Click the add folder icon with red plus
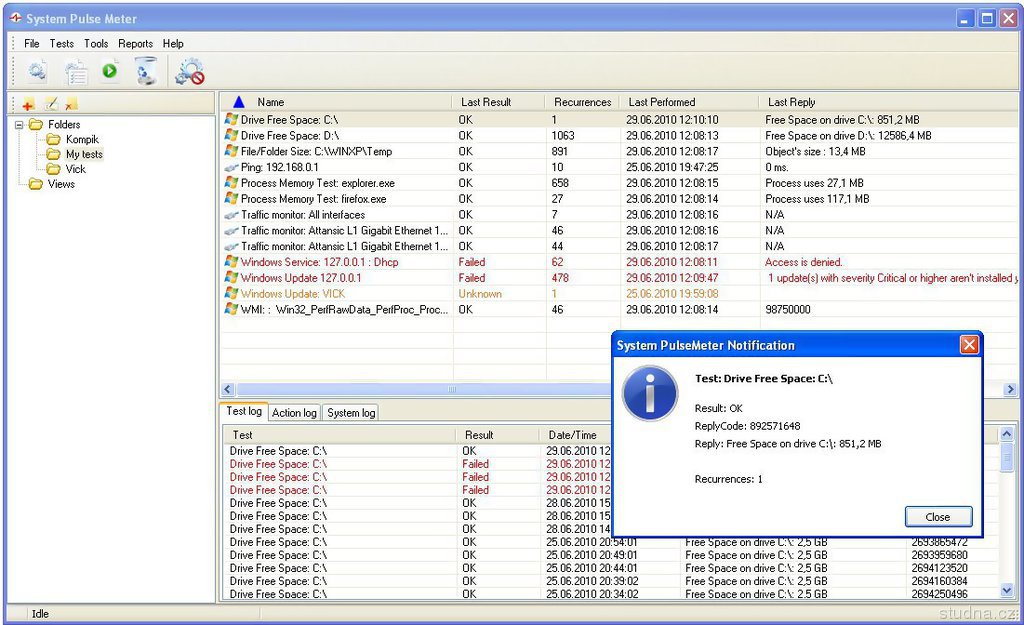The width and height of the screenshot is (1024, 625). (x=27, y=104)
